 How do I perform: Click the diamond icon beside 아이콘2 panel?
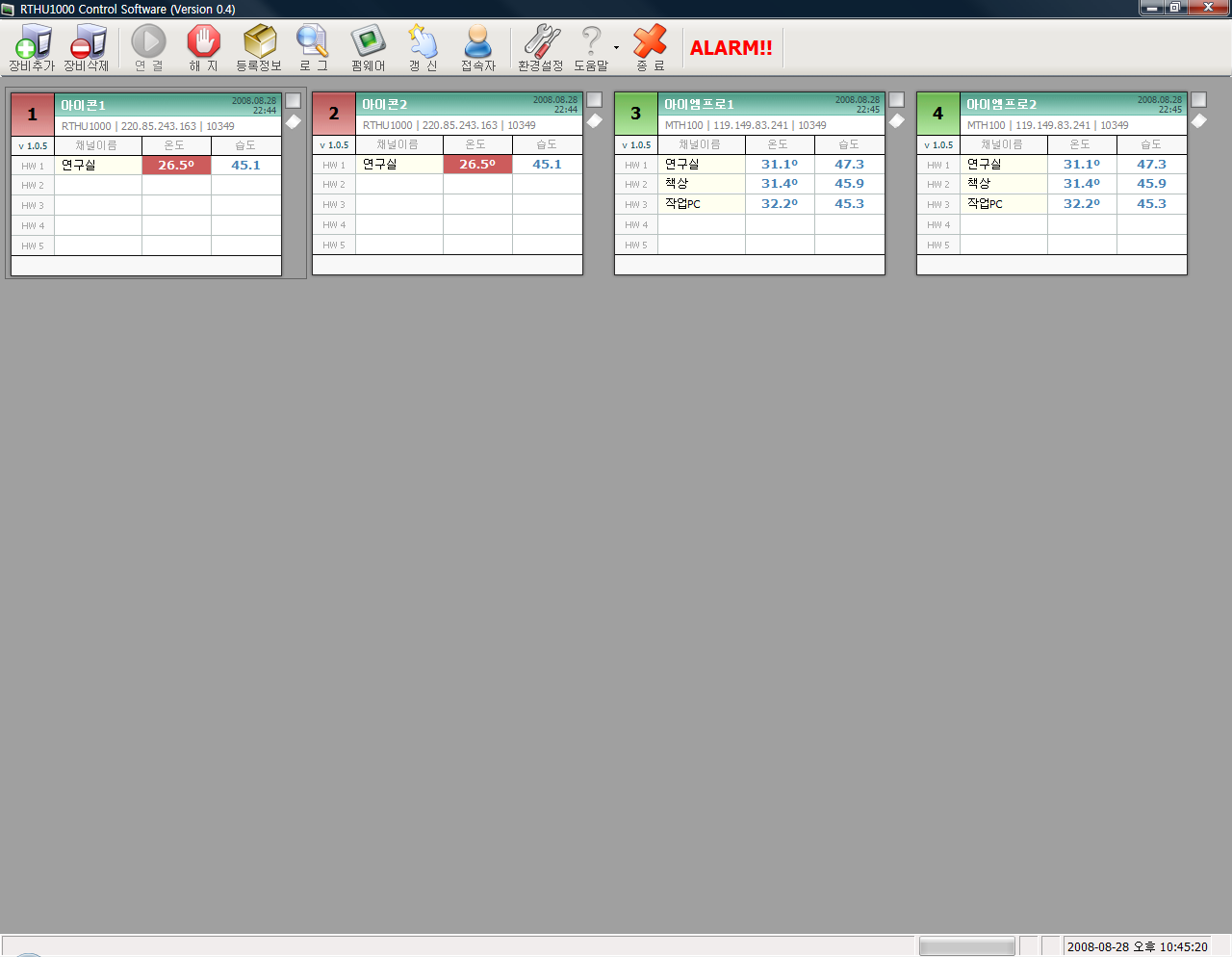[594, 121]
